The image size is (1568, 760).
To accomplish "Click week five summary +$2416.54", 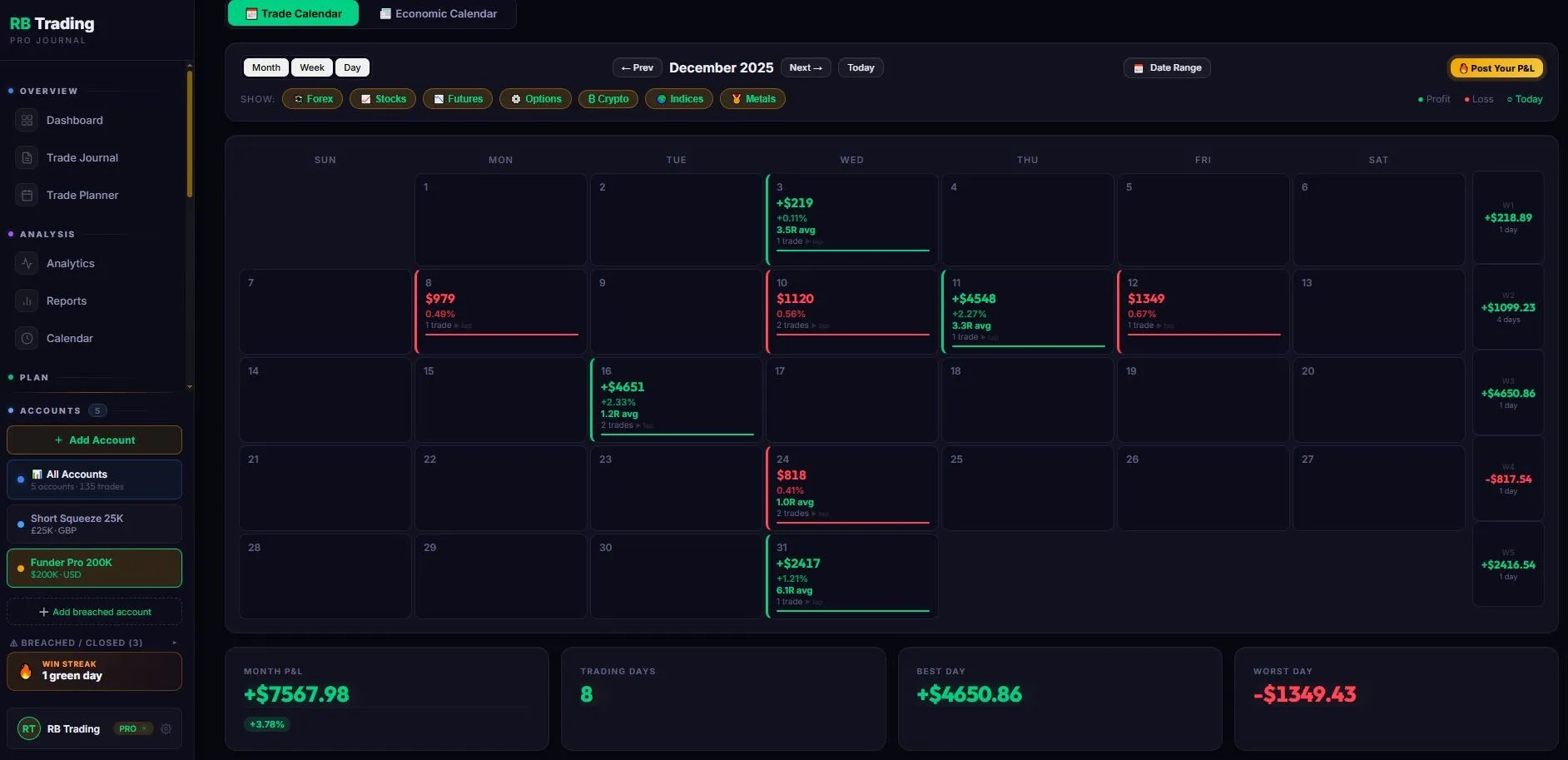I will pyautogui.click(x=1508, y=564).
